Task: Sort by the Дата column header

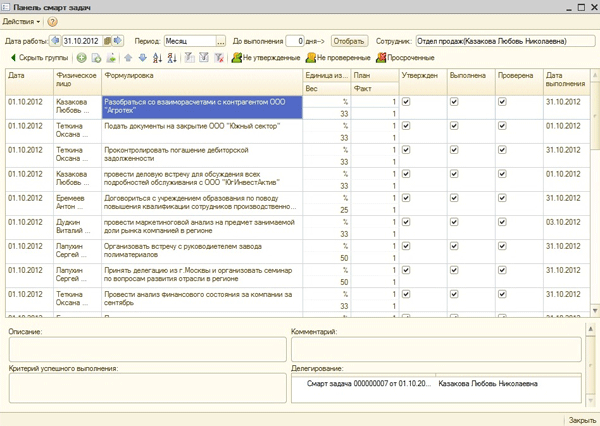Action: (29, 82)
